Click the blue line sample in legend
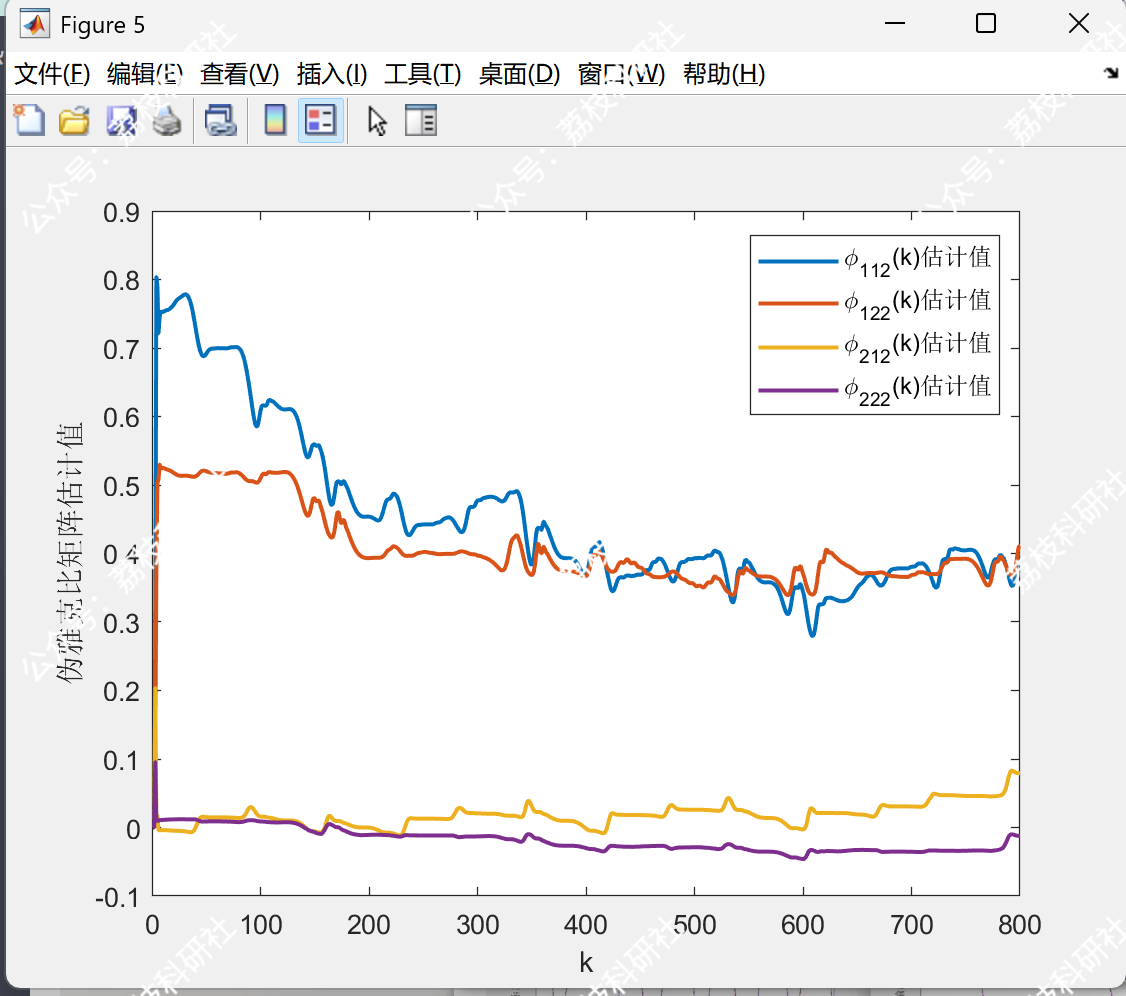 pos(798,261)
